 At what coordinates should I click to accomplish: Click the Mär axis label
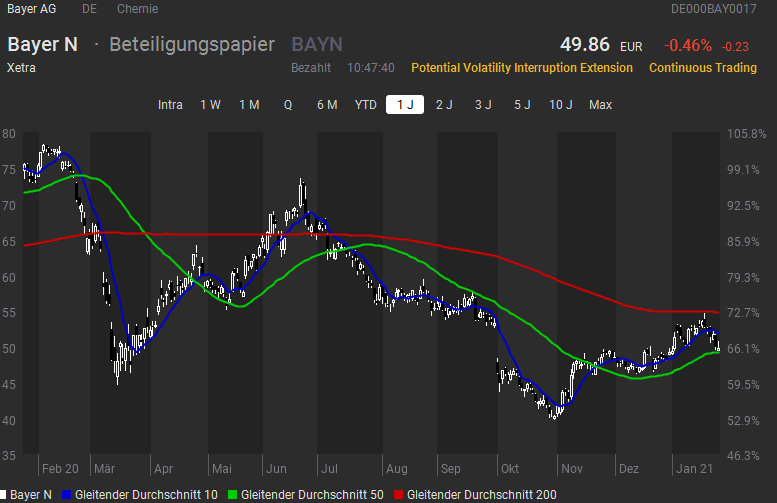click(105, 469)
